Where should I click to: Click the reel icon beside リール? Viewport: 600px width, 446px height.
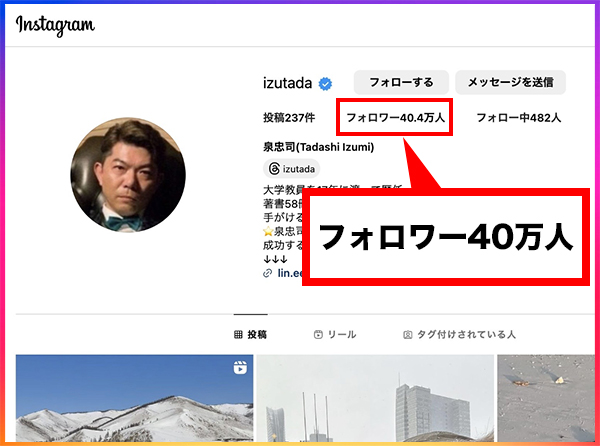317,335
